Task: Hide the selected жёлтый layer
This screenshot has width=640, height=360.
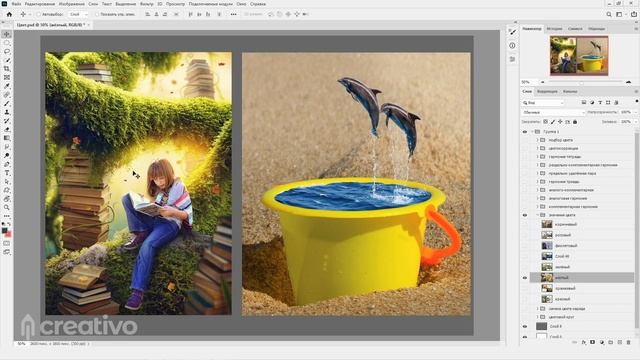Action: [525, 278]
